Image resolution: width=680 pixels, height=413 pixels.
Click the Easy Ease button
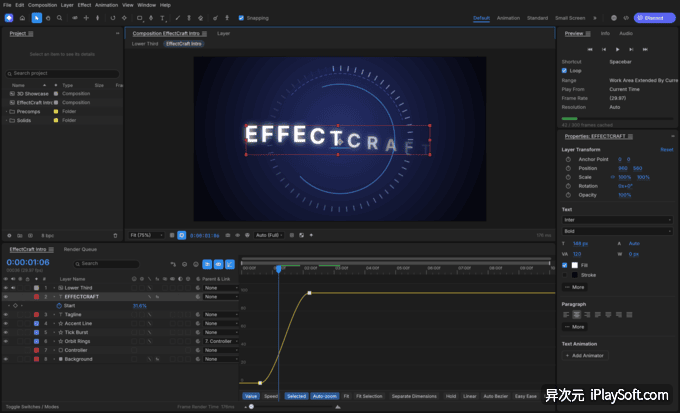(526, 396)
